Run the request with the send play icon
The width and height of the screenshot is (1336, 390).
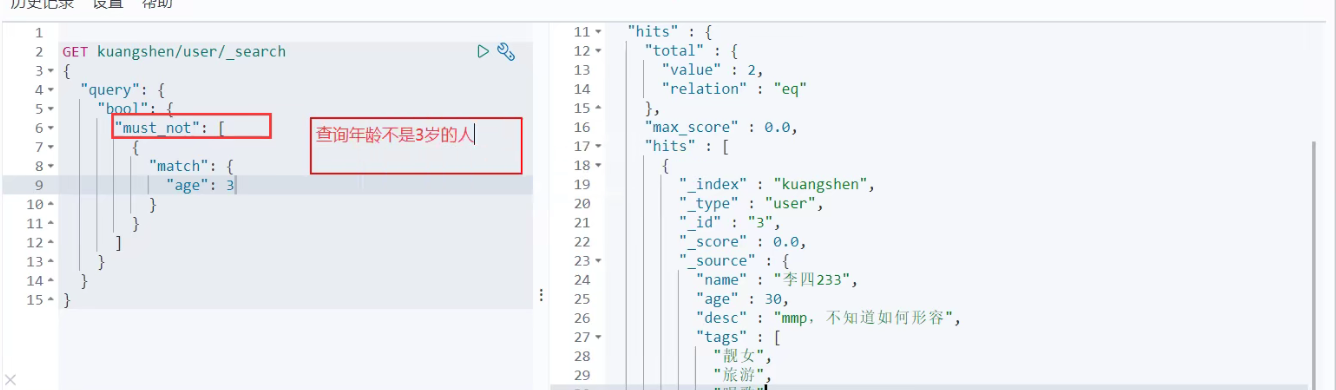point(483,51)
